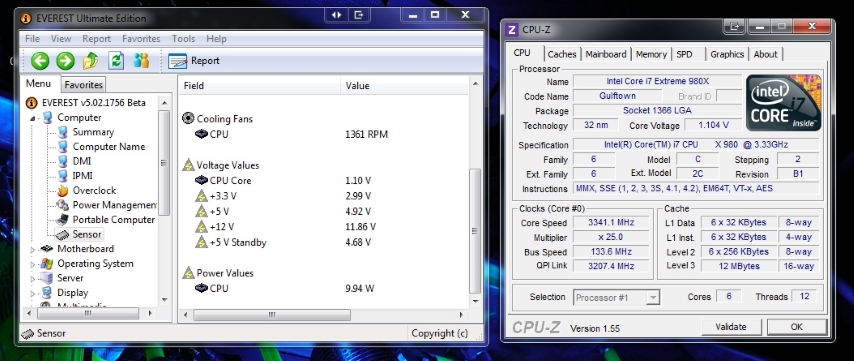Open the Report wizard button
This screenshot has width=854, height=361.
point(194,61)
